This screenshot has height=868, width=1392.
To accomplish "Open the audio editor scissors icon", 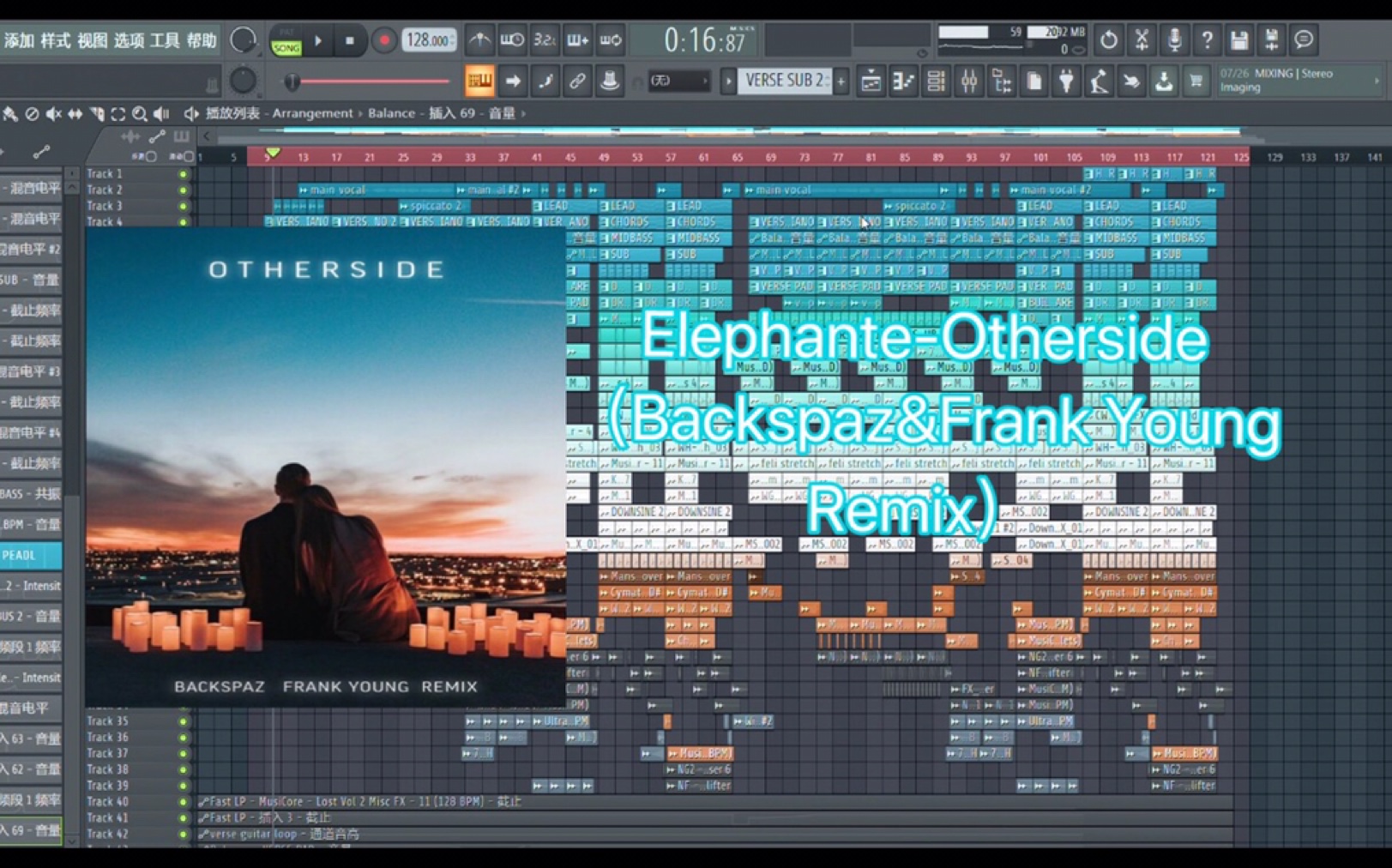I will [x=1142, y=40].
